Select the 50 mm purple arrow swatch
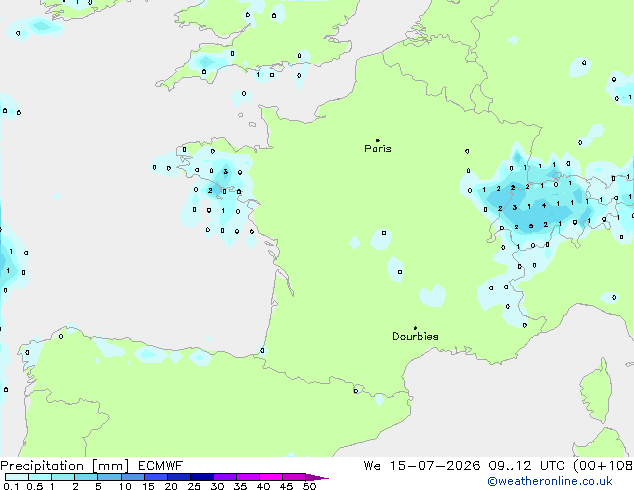Screen dimensions: 634x490 pos(317,477)
